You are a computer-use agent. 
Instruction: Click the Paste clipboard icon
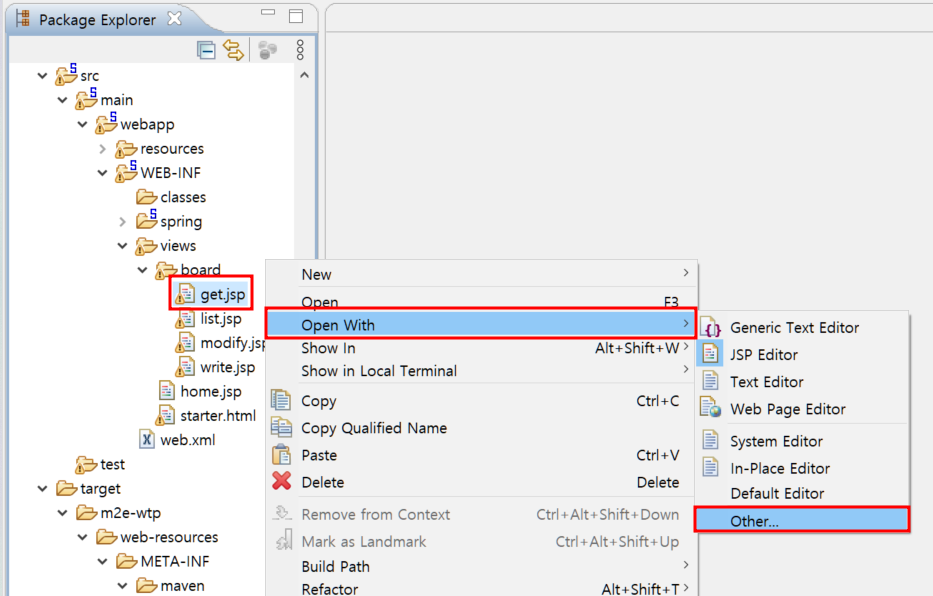[x=281, y=454]
